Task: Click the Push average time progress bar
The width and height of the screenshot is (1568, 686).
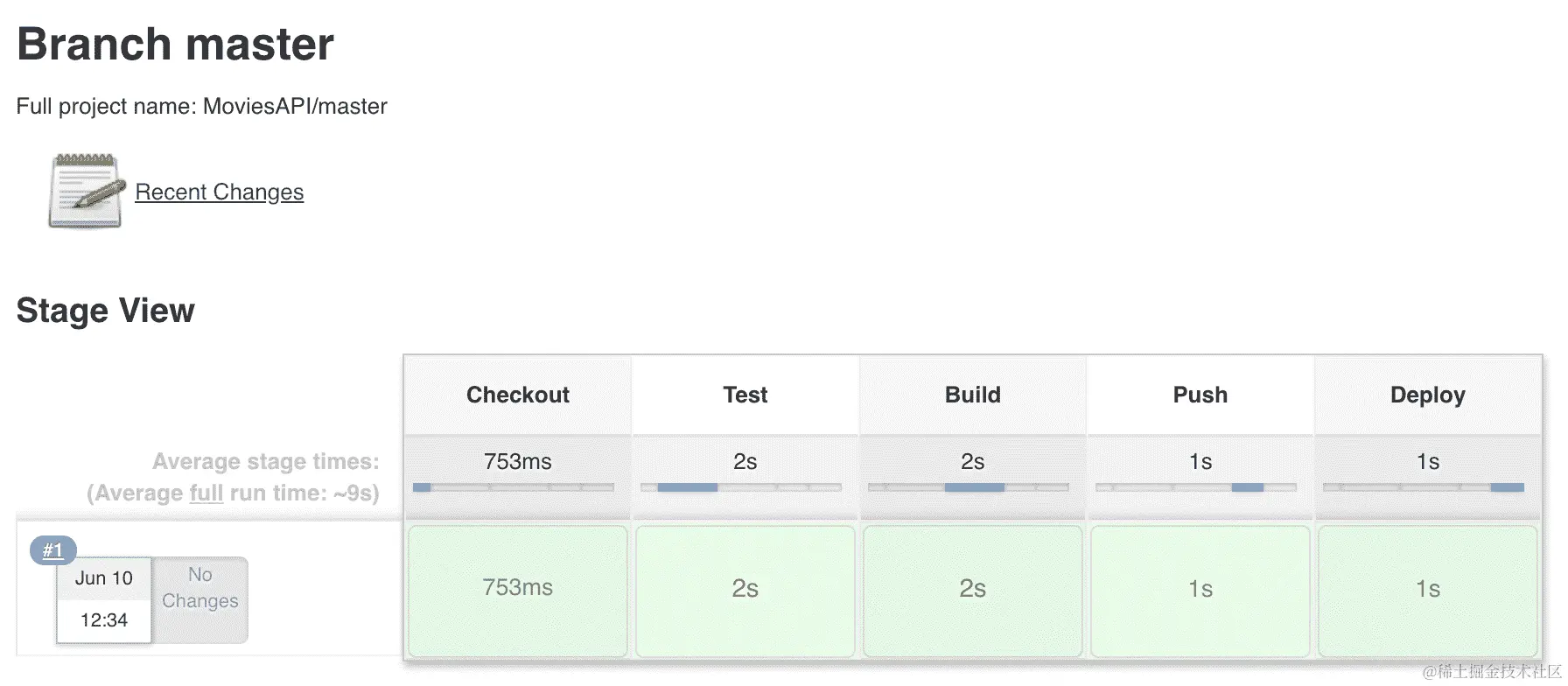Action: click(1196, 487)
